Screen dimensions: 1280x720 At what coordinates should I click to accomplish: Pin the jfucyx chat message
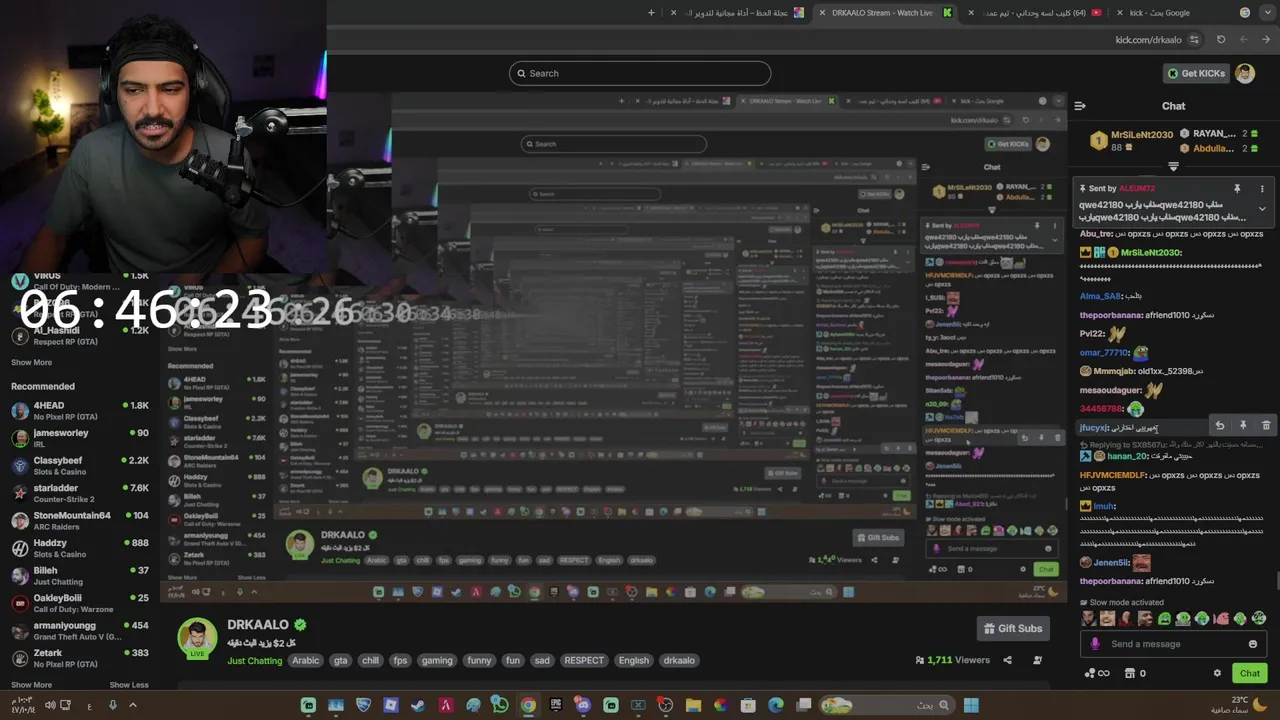1243,426
